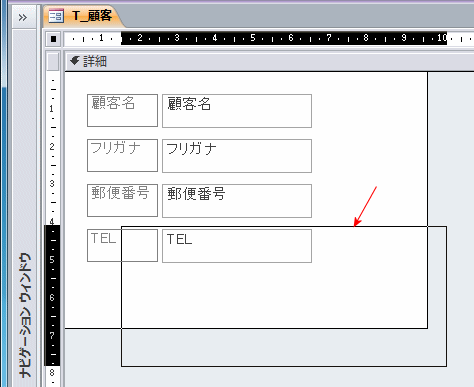Select the 郵便番号 text box
This screenshot has width=474, height=387.
(237, 201)
